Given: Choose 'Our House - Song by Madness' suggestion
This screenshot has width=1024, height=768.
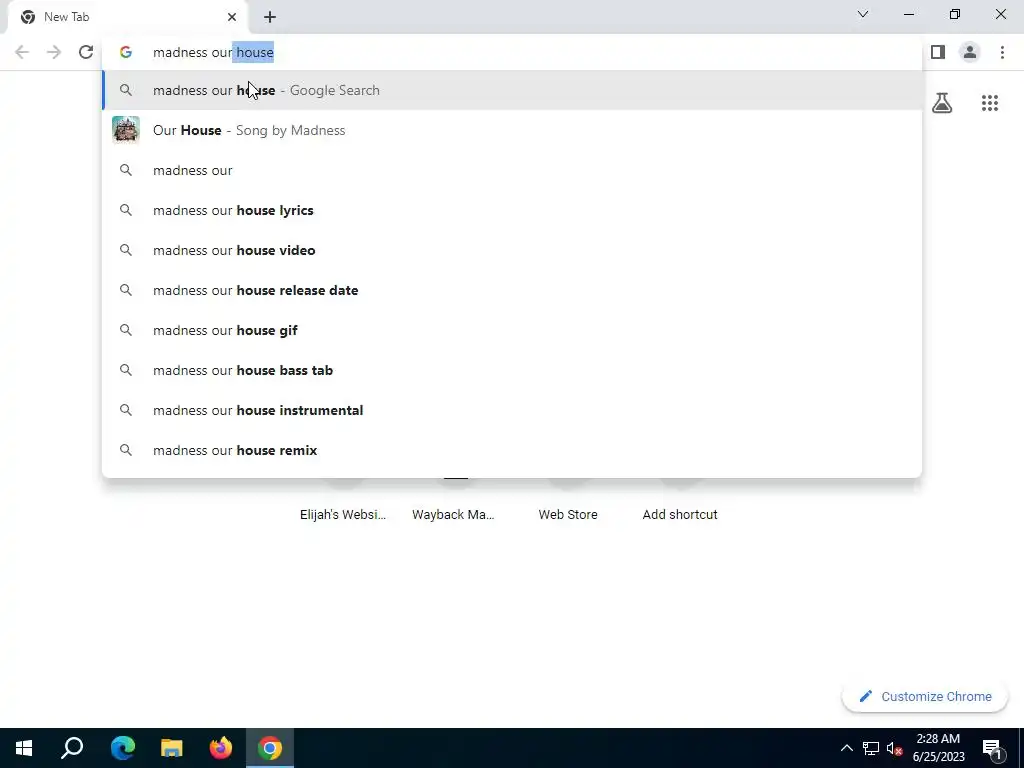Looking at the screenshot, I should (x=512, y=130).
